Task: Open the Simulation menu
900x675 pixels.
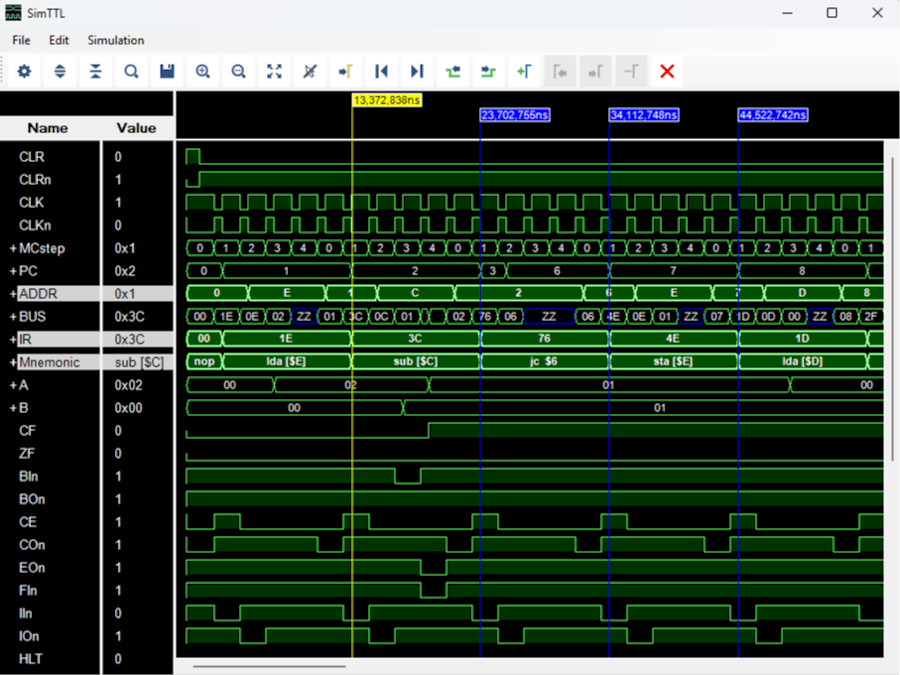Action: click(x=115, y=40)
